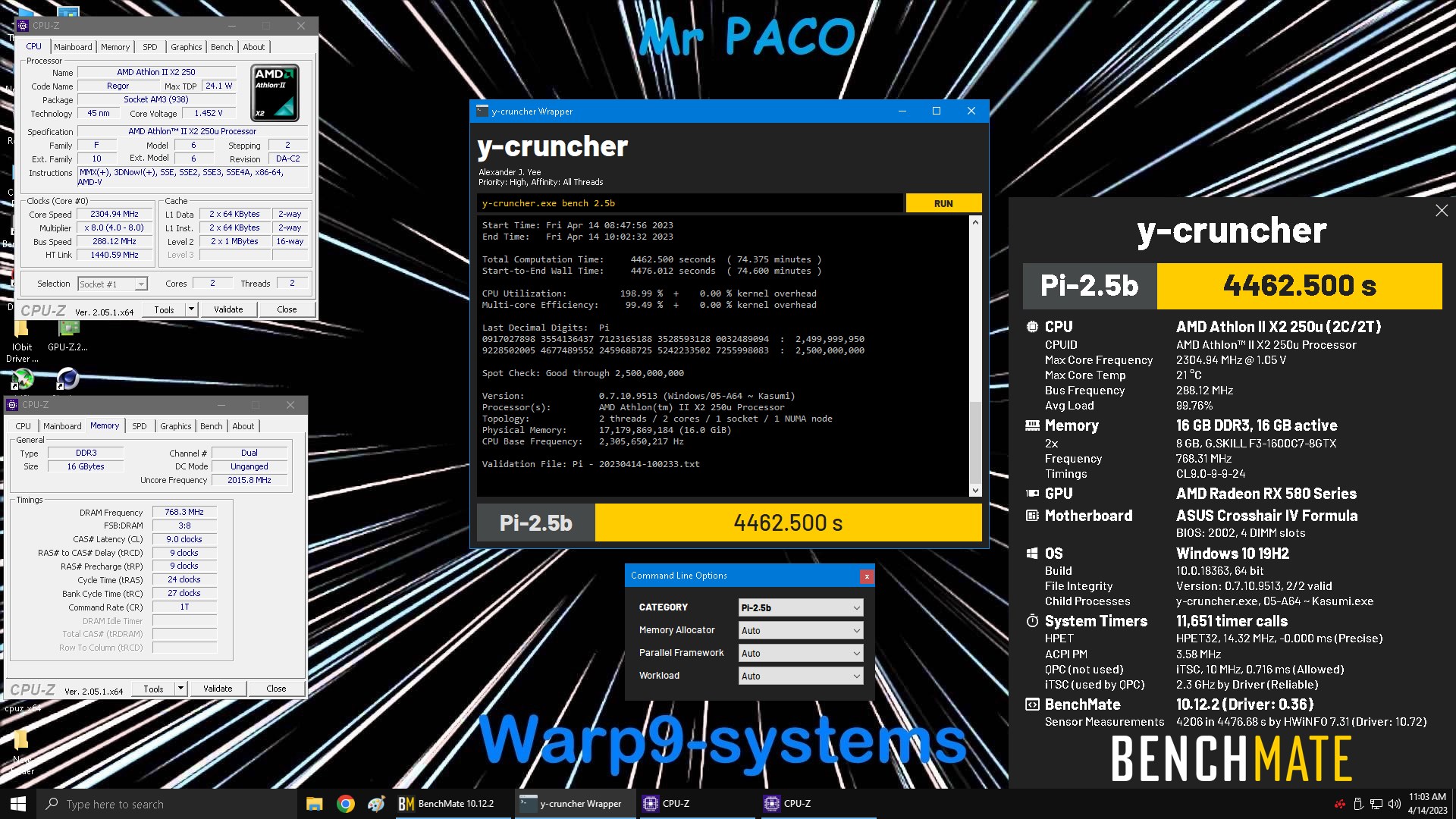The width and height of the screenshot is (1456, 819).
Task: Click the Memory section icon in BenchMate
Action: point(1032,425)
